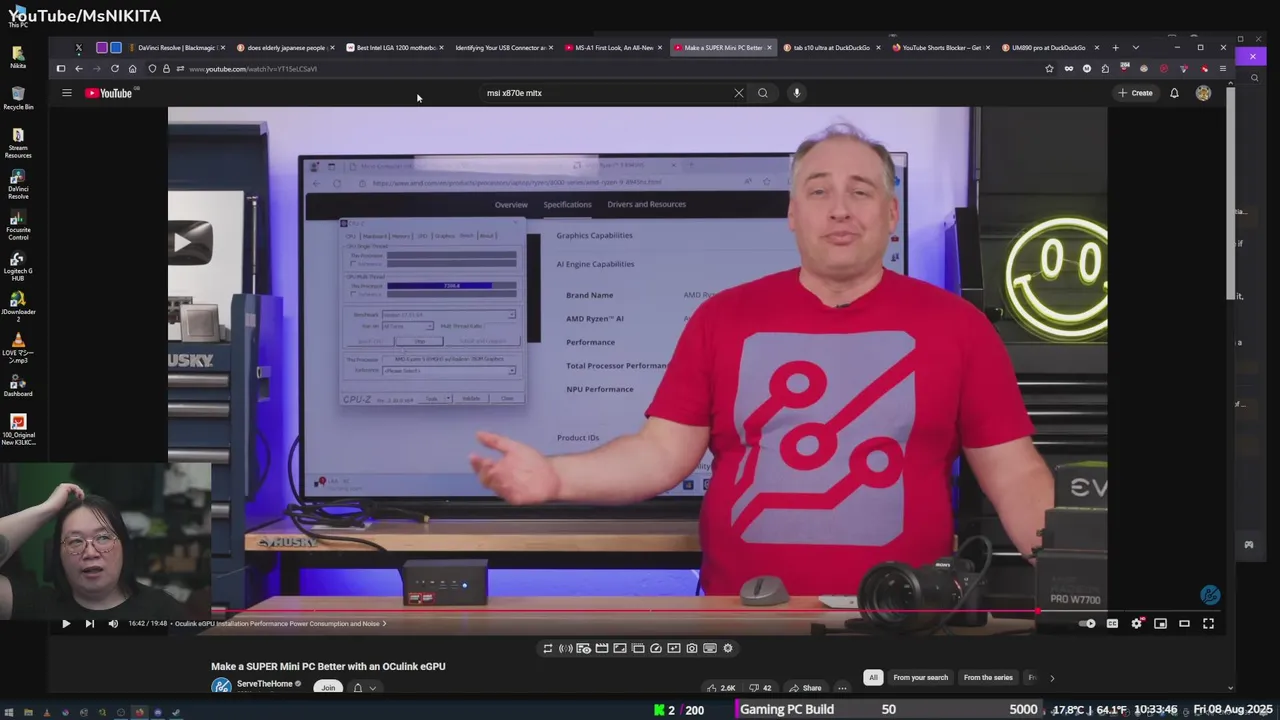Open video player settings gear
The image size is (1280, 720).
(x=1137, y=624)
